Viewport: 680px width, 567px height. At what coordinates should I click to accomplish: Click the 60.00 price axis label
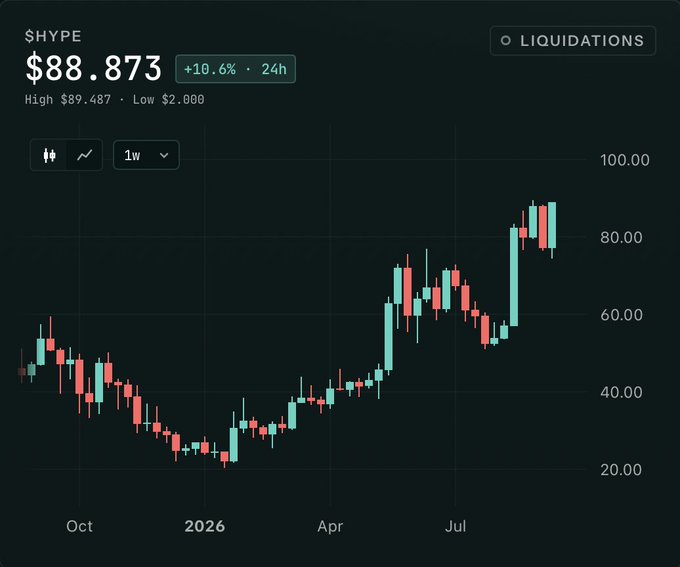click(x=621, y=315)
